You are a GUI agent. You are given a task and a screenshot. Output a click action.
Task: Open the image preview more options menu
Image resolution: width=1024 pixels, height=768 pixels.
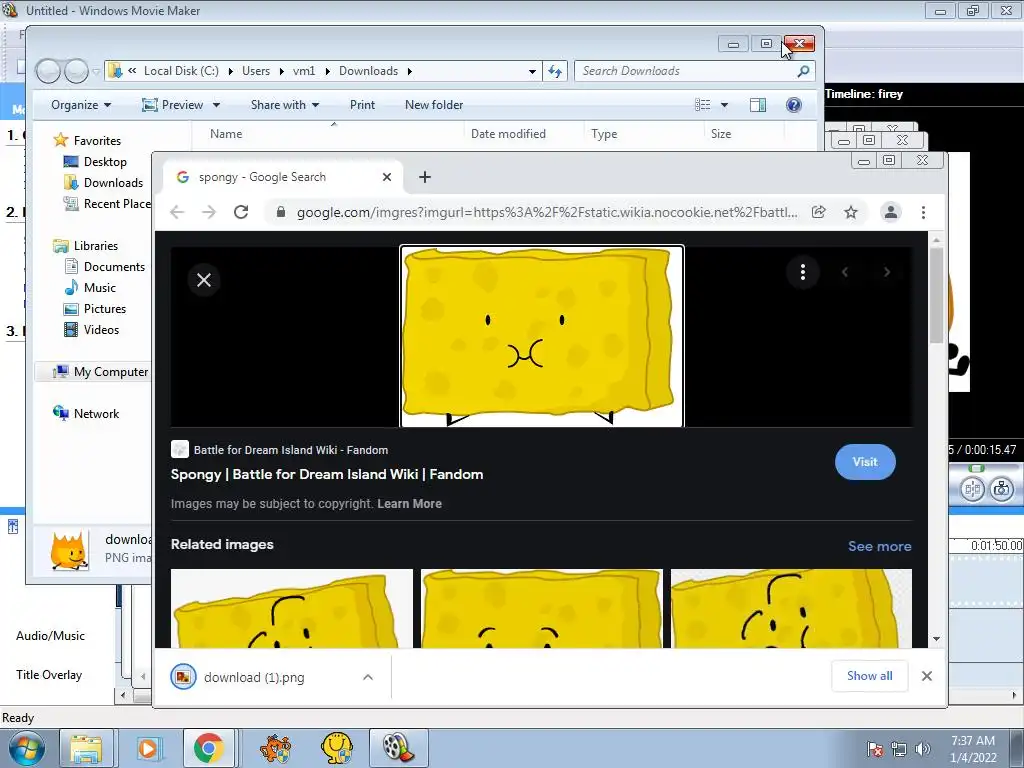[803, 272]
